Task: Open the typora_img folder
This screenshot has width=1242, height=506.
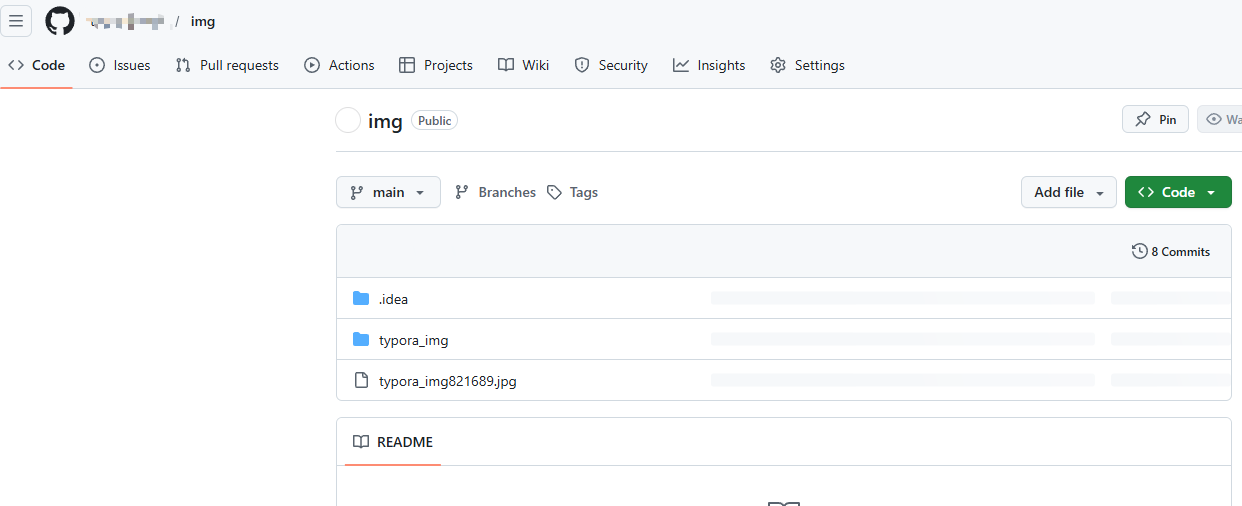Action: 413,340
